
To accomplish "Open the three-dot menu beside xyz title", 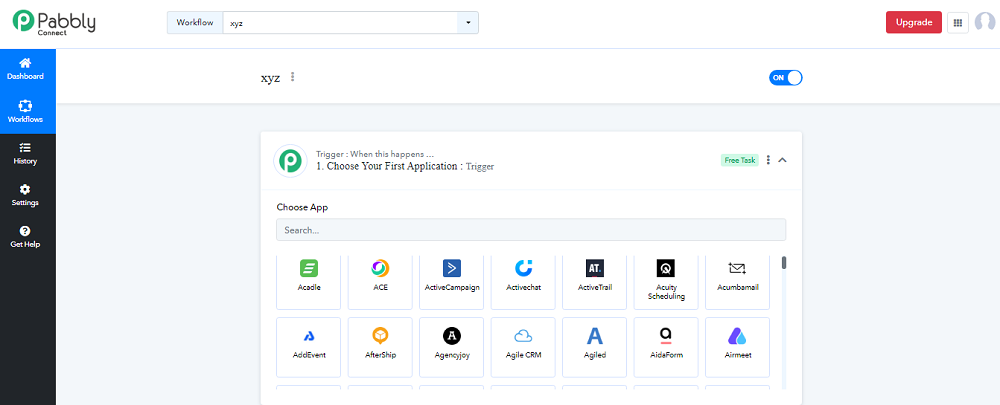I will click(293, 77).
